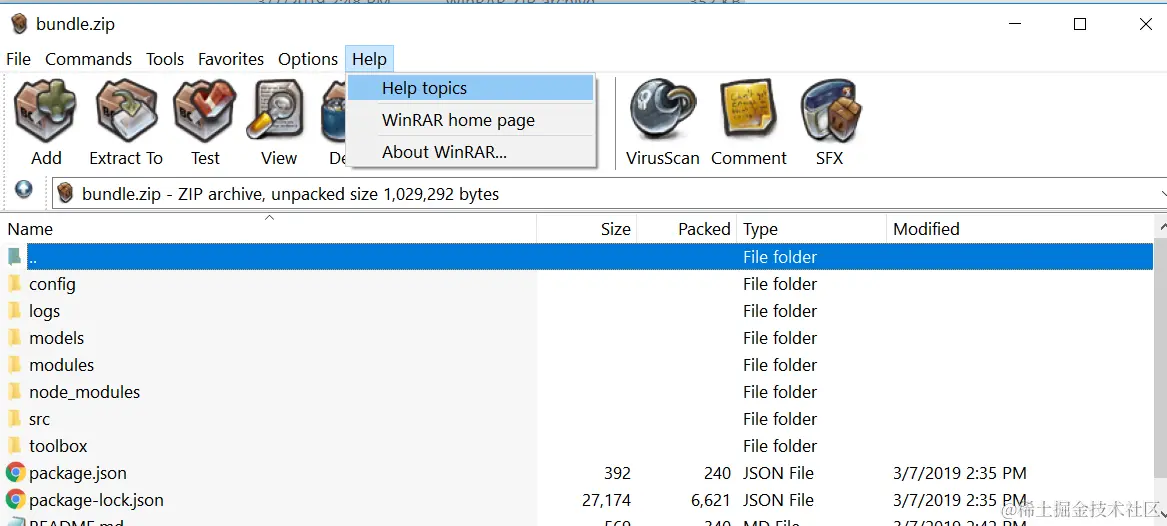The height and width of the screenshot is (526, 1167).
Task: Close the open Help menu
Action: pos(369,60)
